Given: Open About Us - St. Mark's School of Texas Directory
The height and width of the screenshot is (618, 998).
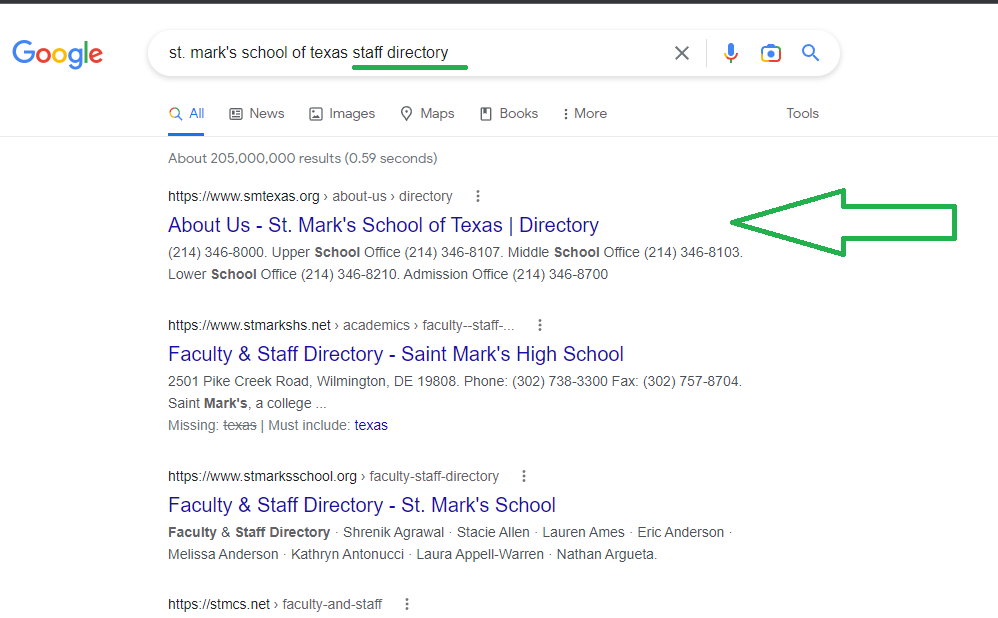Looking at the screenshot, I should point(383,225).
